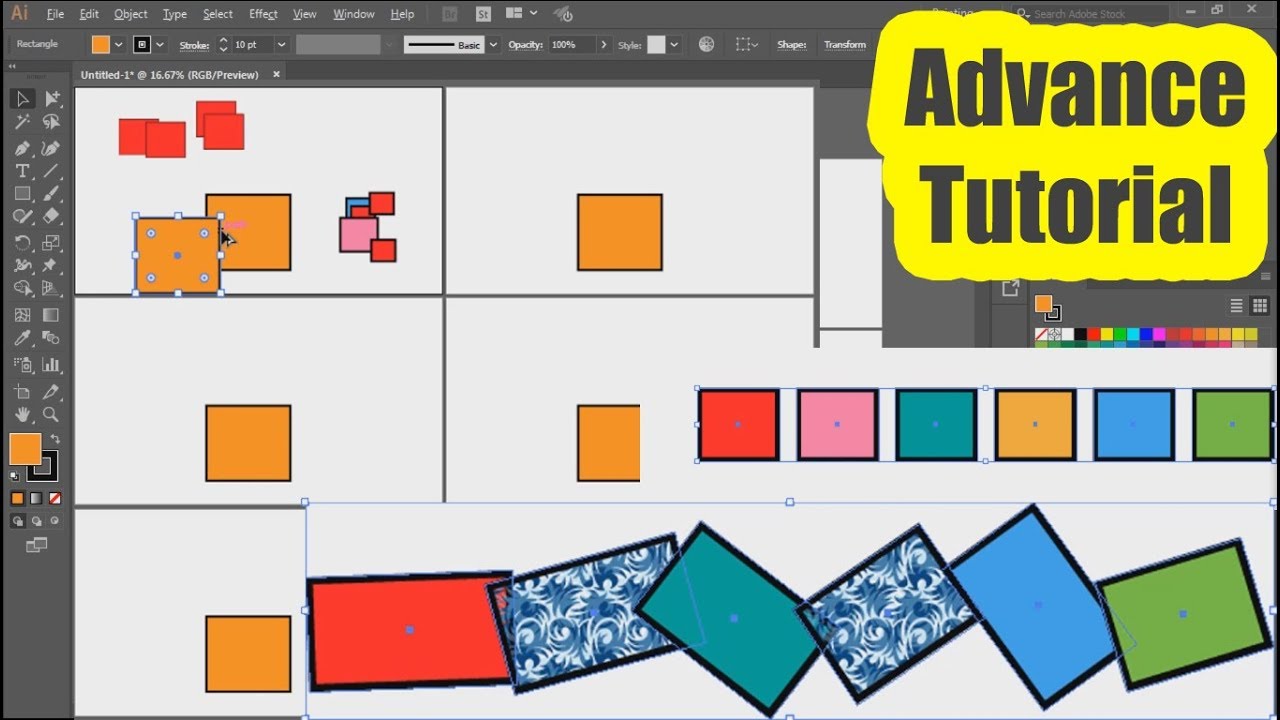Select the Pen tool
The image size is (1280, 720).
click(22, 148)
